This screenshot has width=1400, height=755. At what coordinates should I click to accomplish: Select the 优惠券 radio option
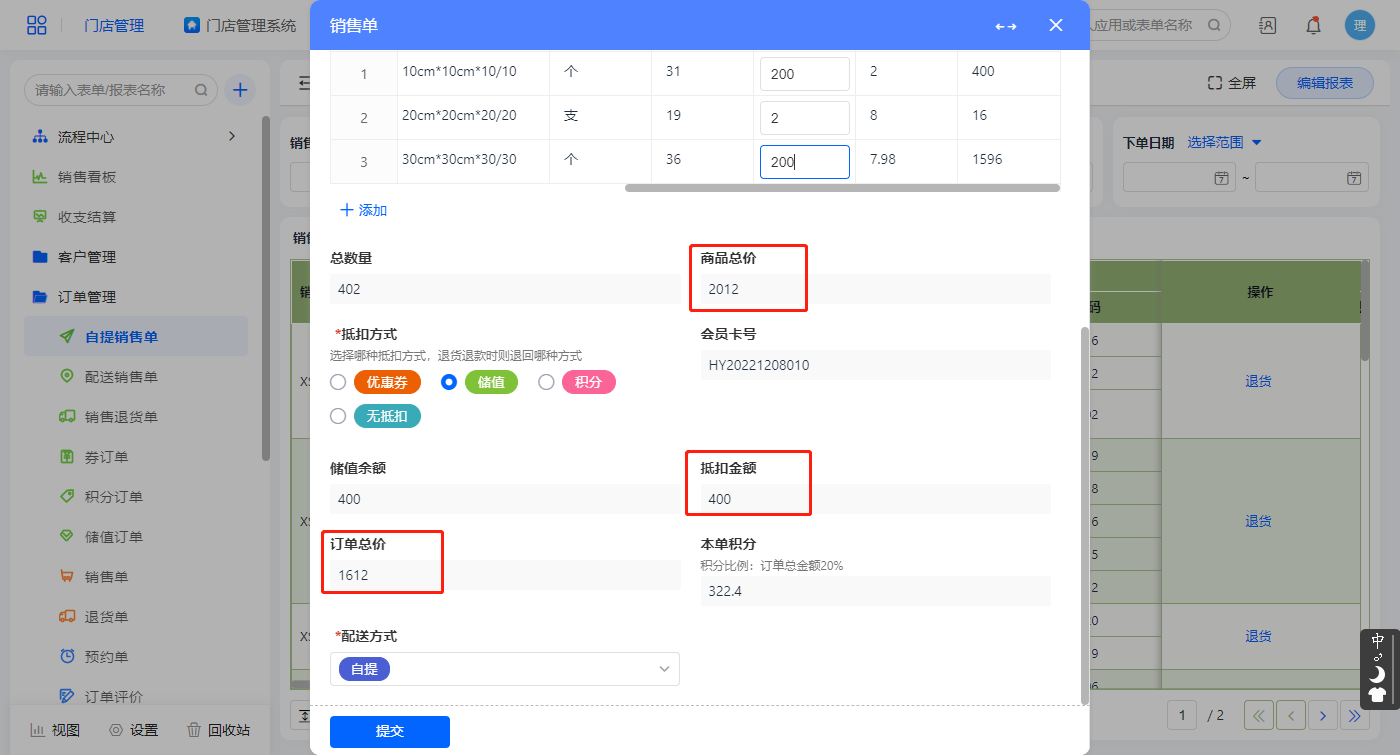[x=338, y=382]
